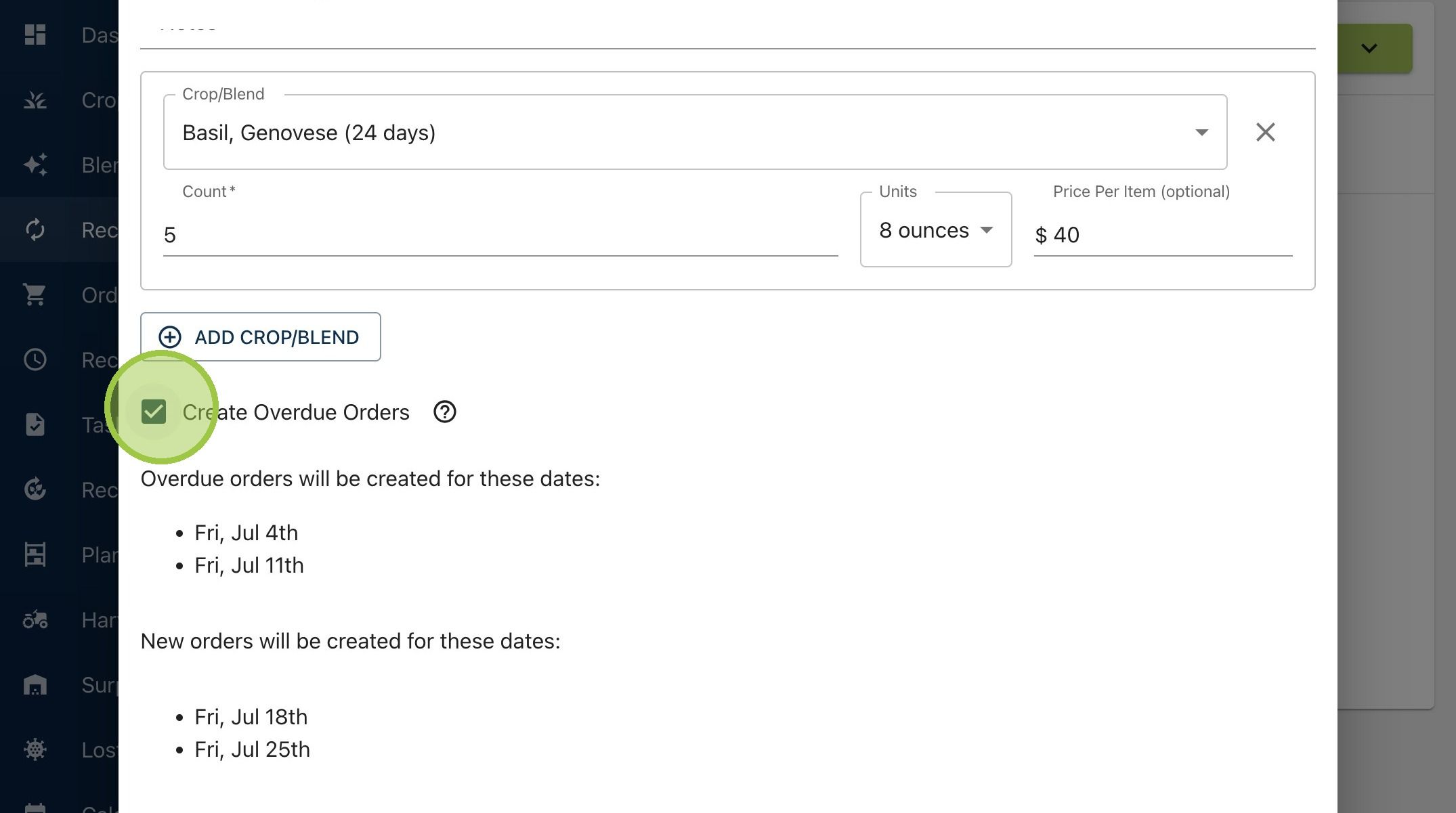The height and width of the screenshot is (813, 1456).
Task: Uncheck the Create Overdue Orders checkbox
Action: (x=154, y=412)
